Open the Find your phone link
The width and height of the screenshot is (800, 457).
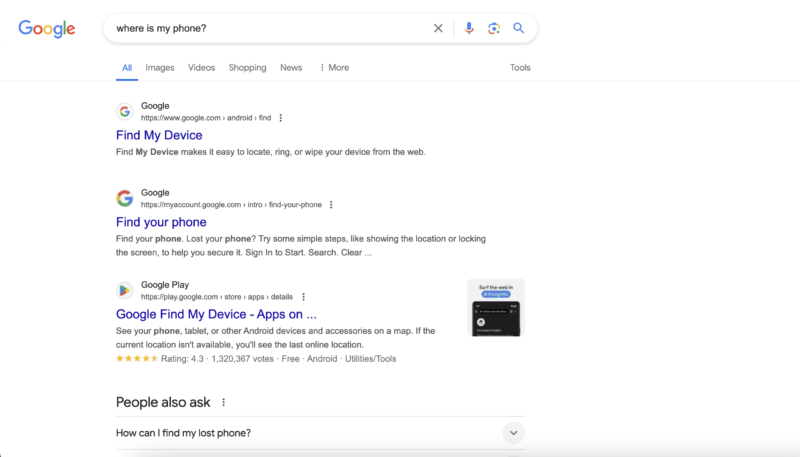(x=161, y=222)
